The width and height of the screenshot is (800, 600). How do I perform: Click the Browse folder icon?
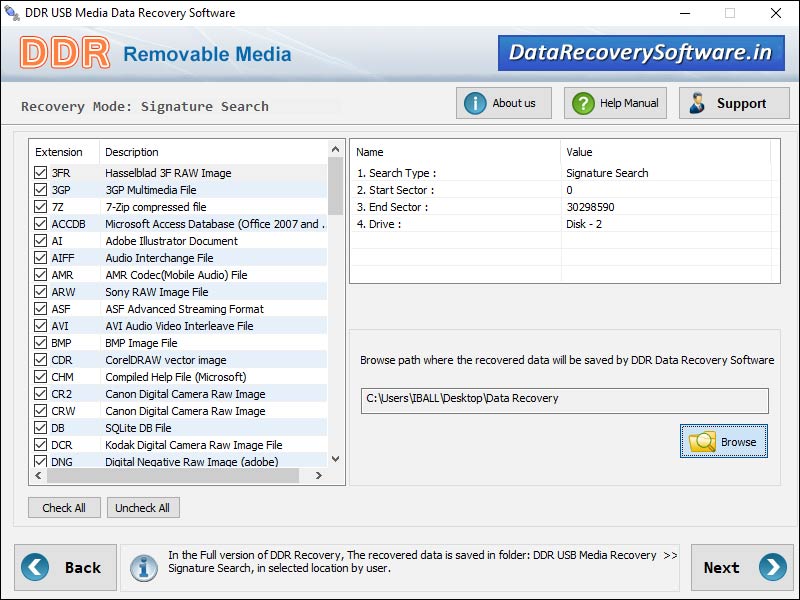(x=703, y=441)
